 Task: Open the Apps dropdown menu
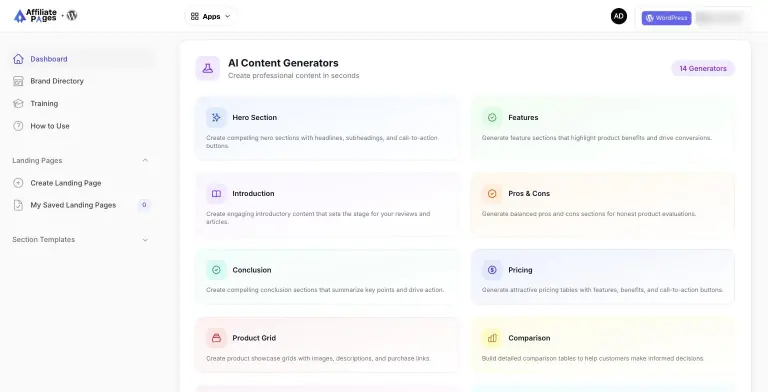(211, 16)
